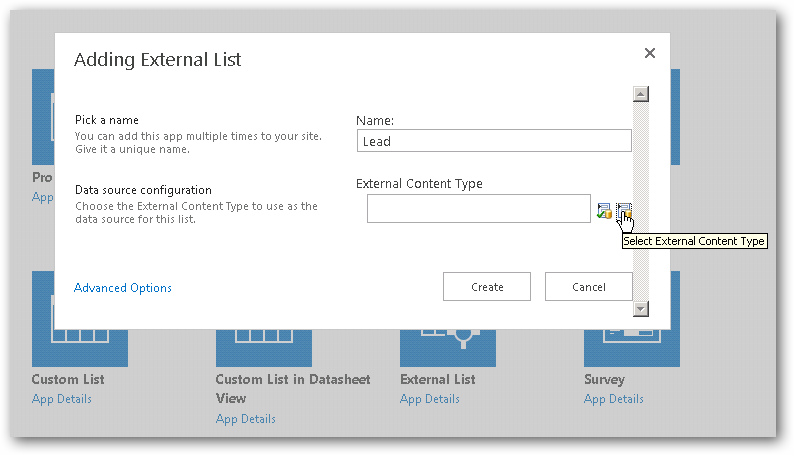Click the Check if External Content Type exists icon
This screenshot has width=794, height=455.
604,210
